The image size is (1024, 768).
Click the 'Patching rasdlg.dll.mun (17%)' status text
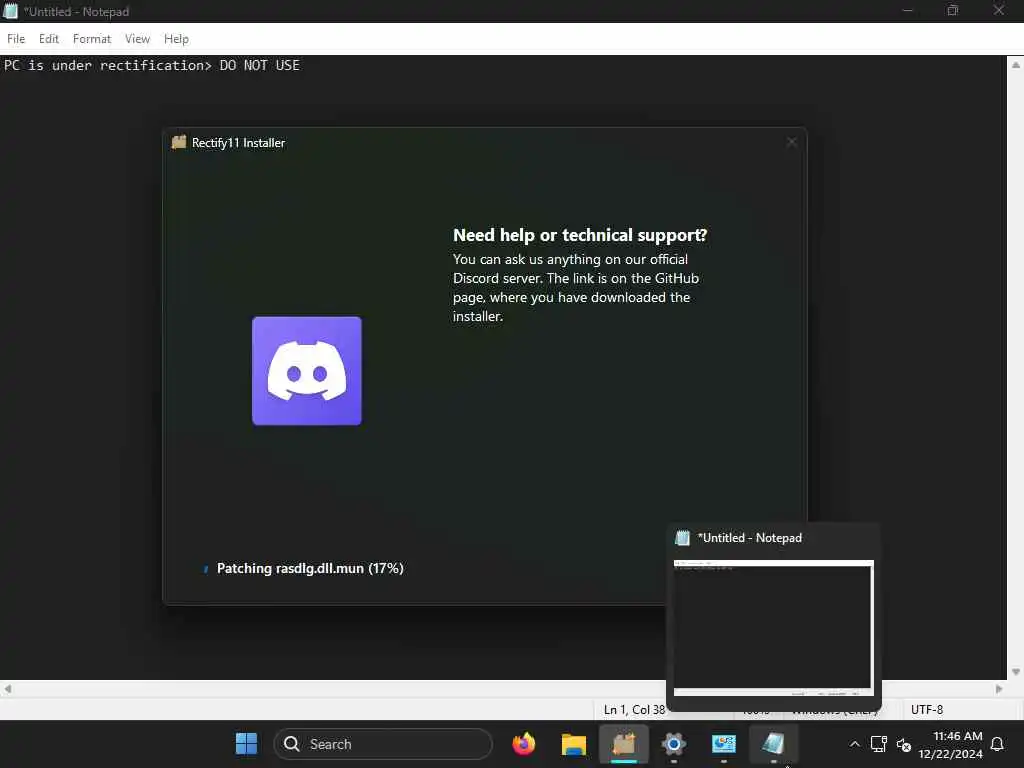(x=310, y=568)
